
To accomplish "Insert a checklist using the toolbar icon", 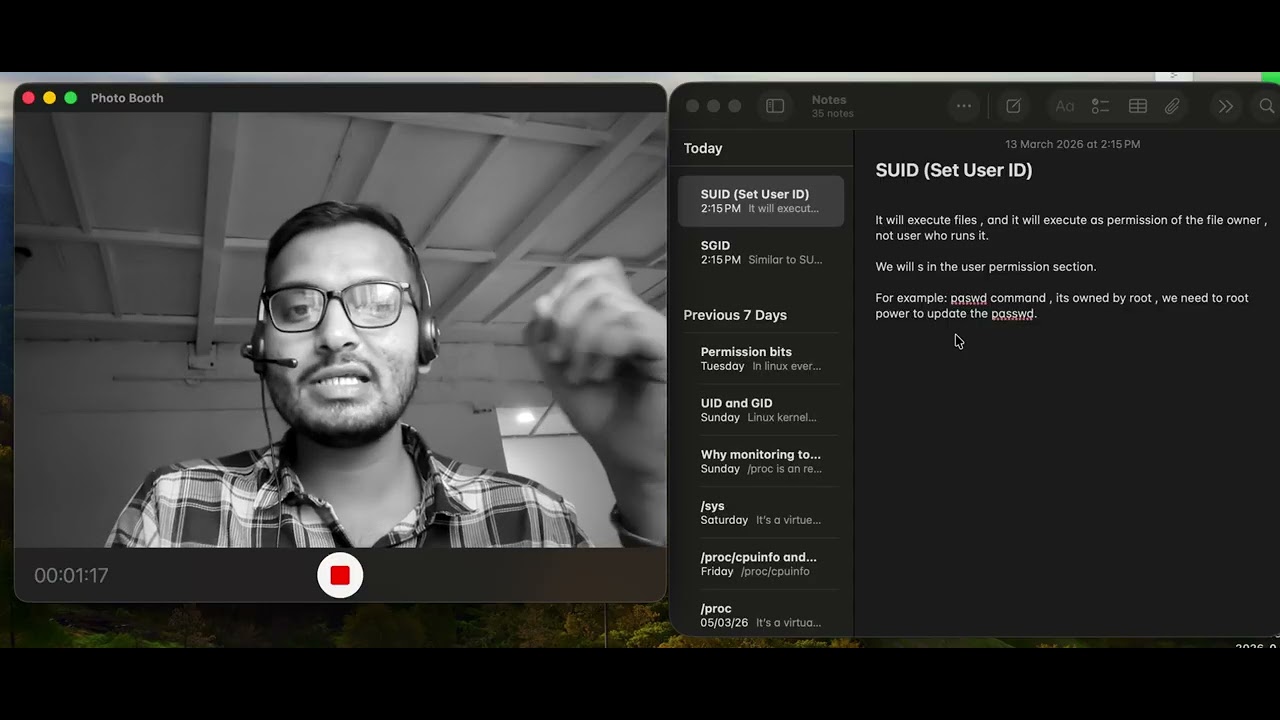I will [x=1100, y=106].
